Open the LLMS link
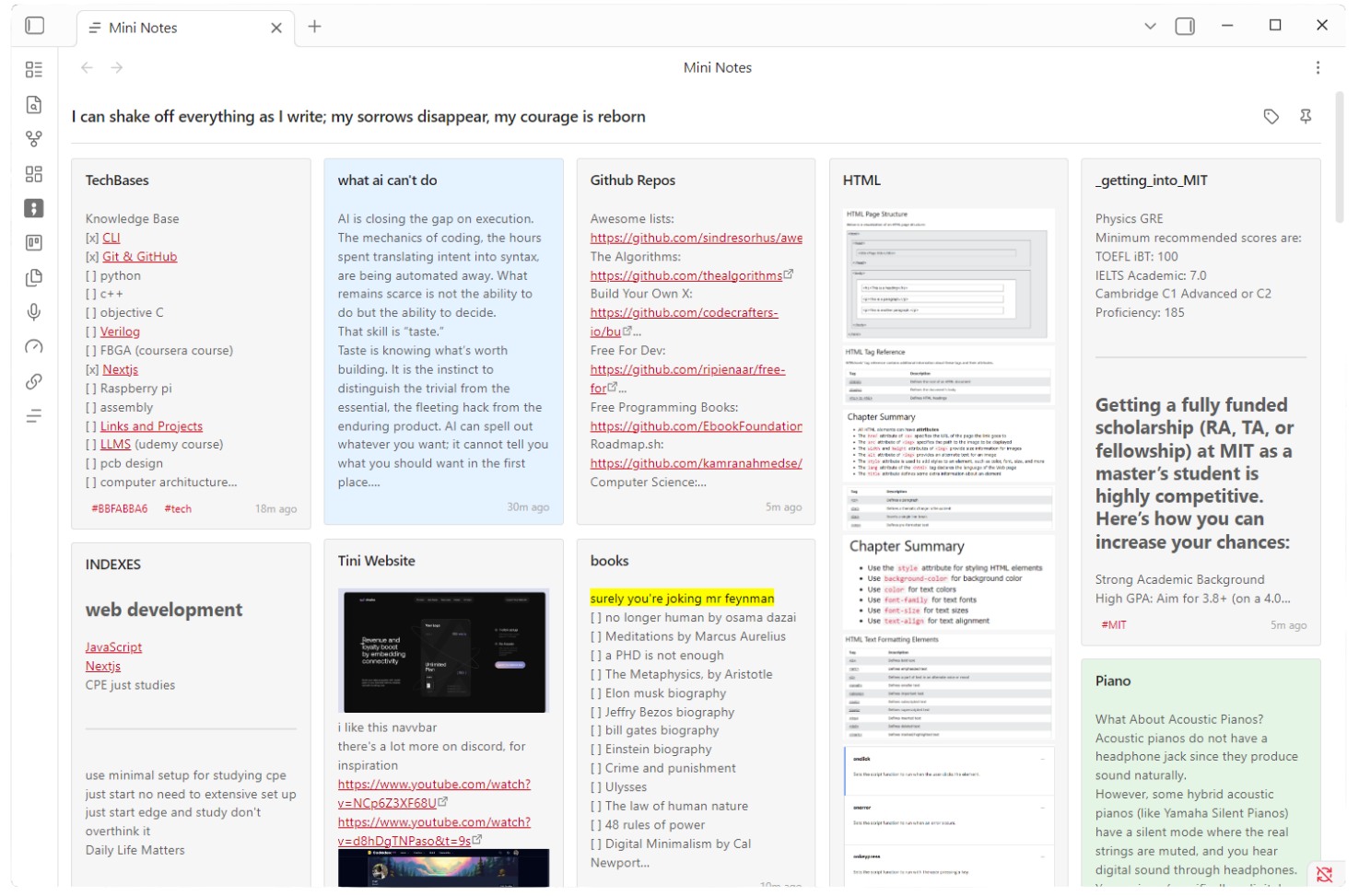This screenshot has width=1359, height=896. 115,444
